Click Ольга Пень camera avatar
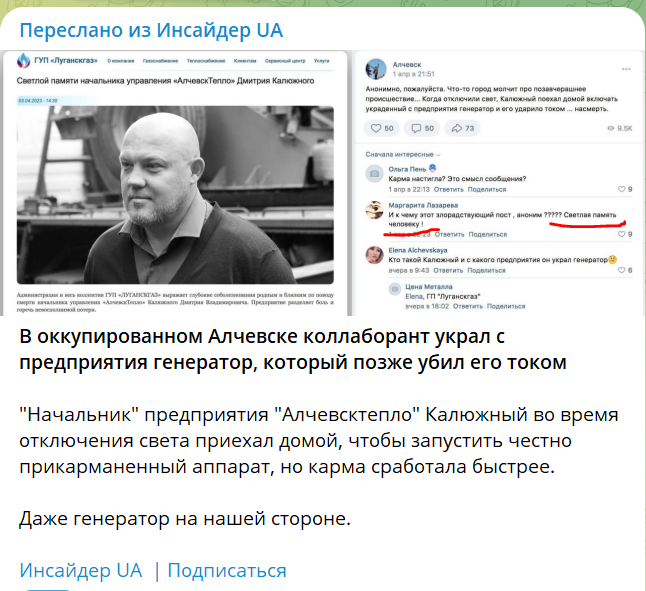This screenshot has width=646, height=591. tap(374, 173)
